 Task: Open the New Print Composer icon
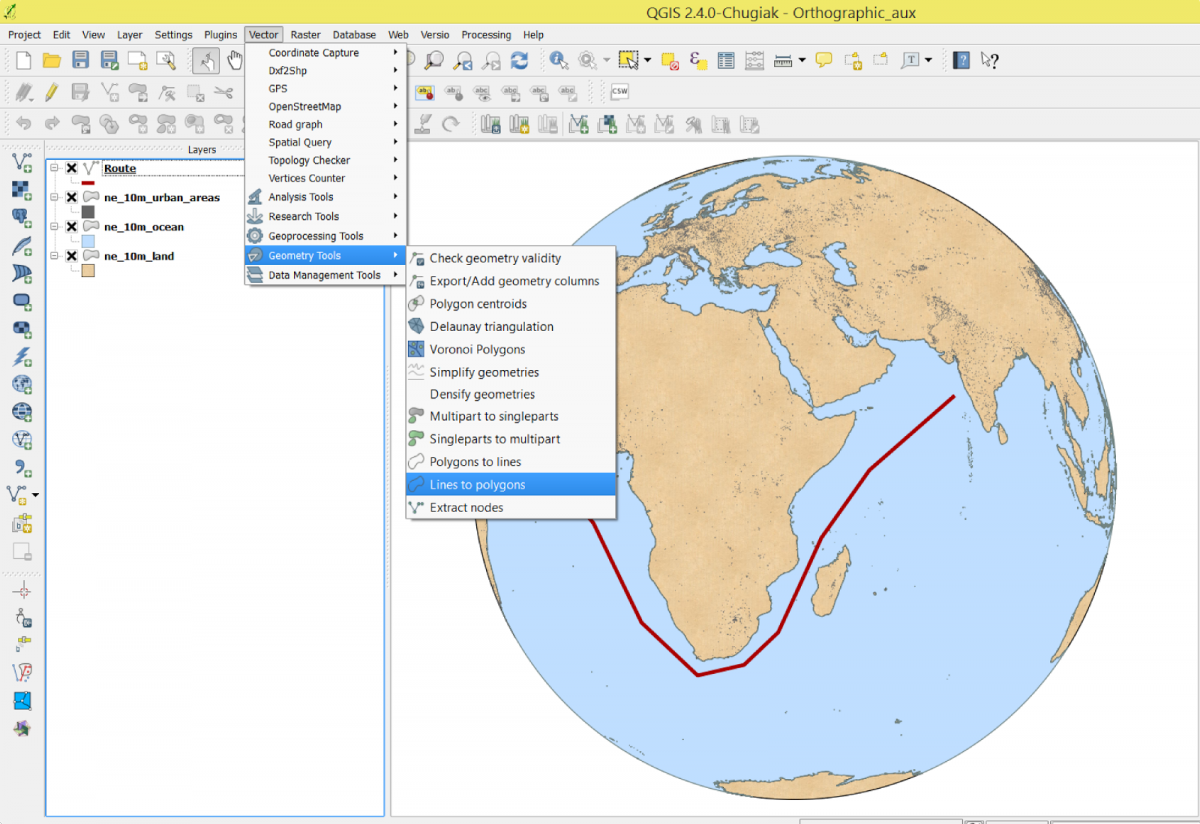[x=137, y=60]
